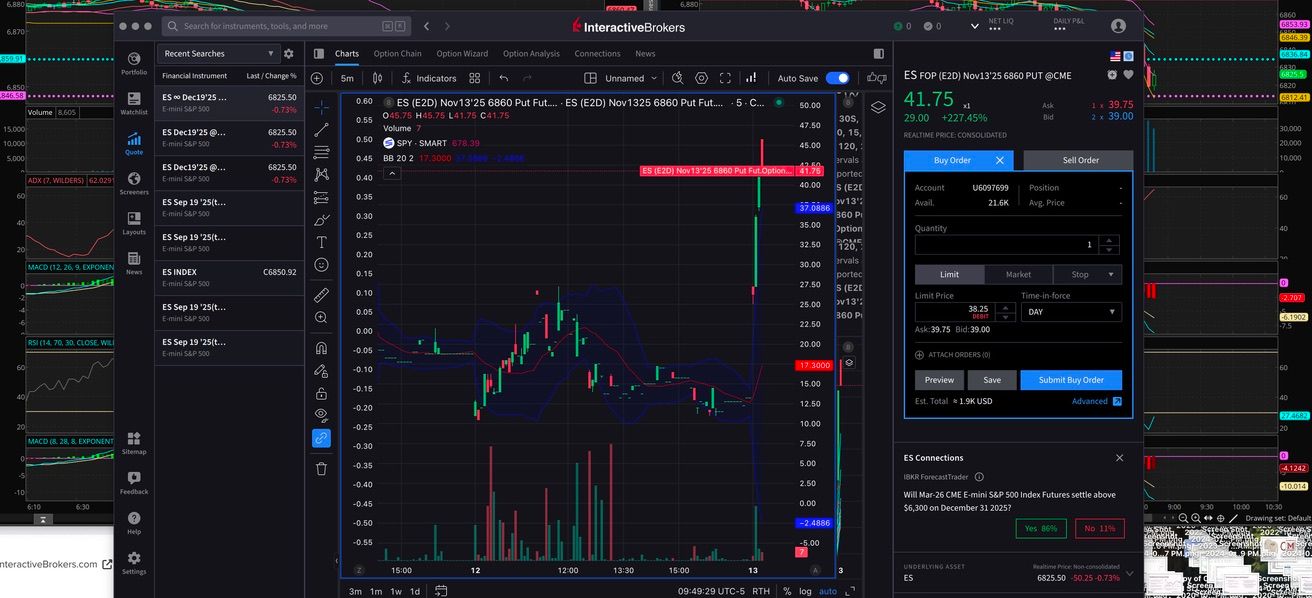This screenshot has width=1312, height=598.
Task: Open Layouts in the left sidebar
Action: click(x=134, y=223)
